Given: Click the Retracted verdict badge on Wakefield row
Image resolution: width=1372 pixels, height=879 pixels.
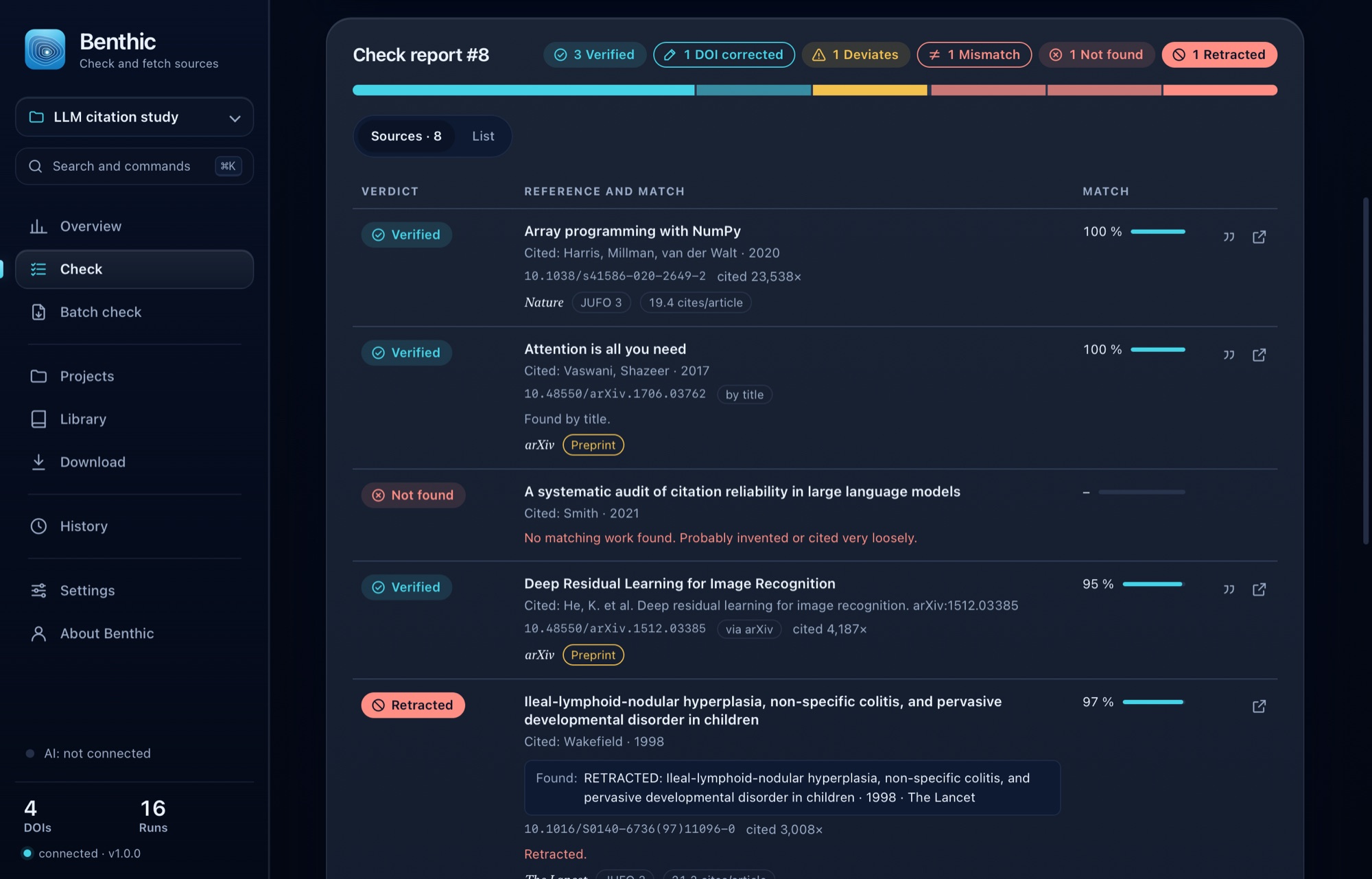Looking at the screenshot, I should tap(413, 705).
